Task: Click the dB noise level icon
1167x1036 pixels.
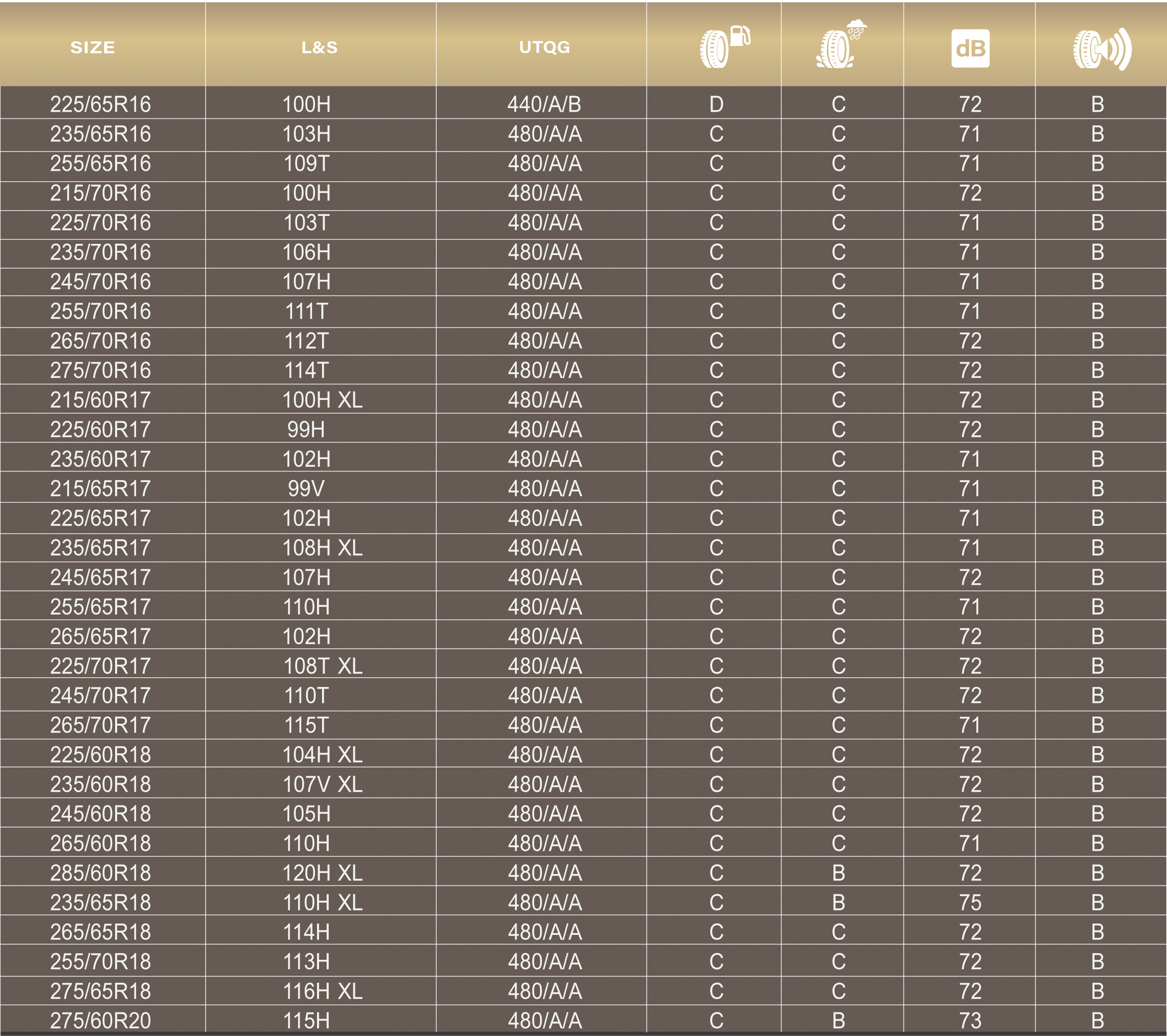Action: [970, 49]
